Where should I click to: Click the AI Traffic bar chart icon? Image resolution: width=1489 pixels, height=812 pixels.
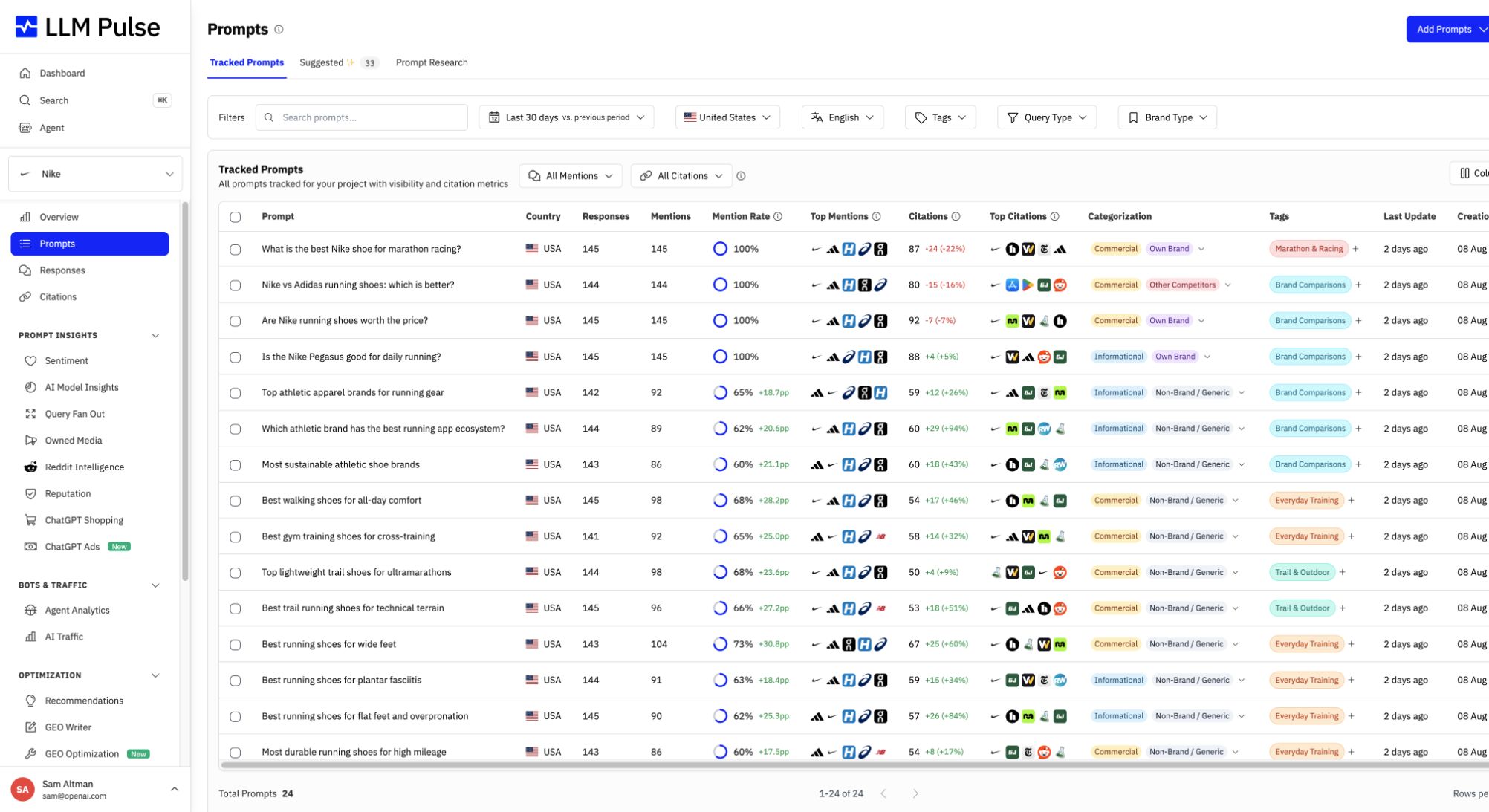(x=30, y=637)
